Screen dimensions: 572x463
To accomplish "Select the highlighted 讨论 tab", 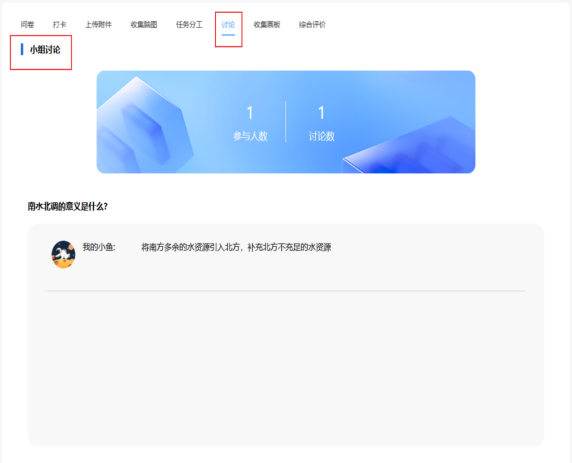I will point(228,24).
